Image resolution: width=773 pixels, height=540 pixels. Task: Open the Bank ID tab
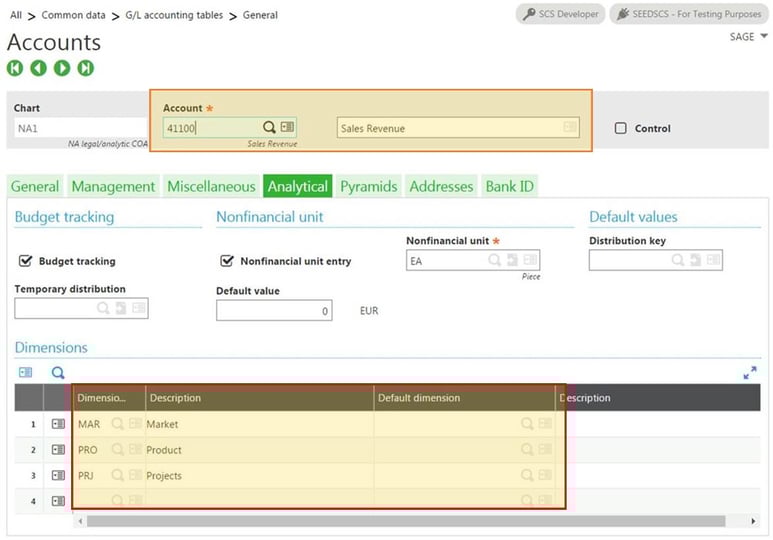510,186
